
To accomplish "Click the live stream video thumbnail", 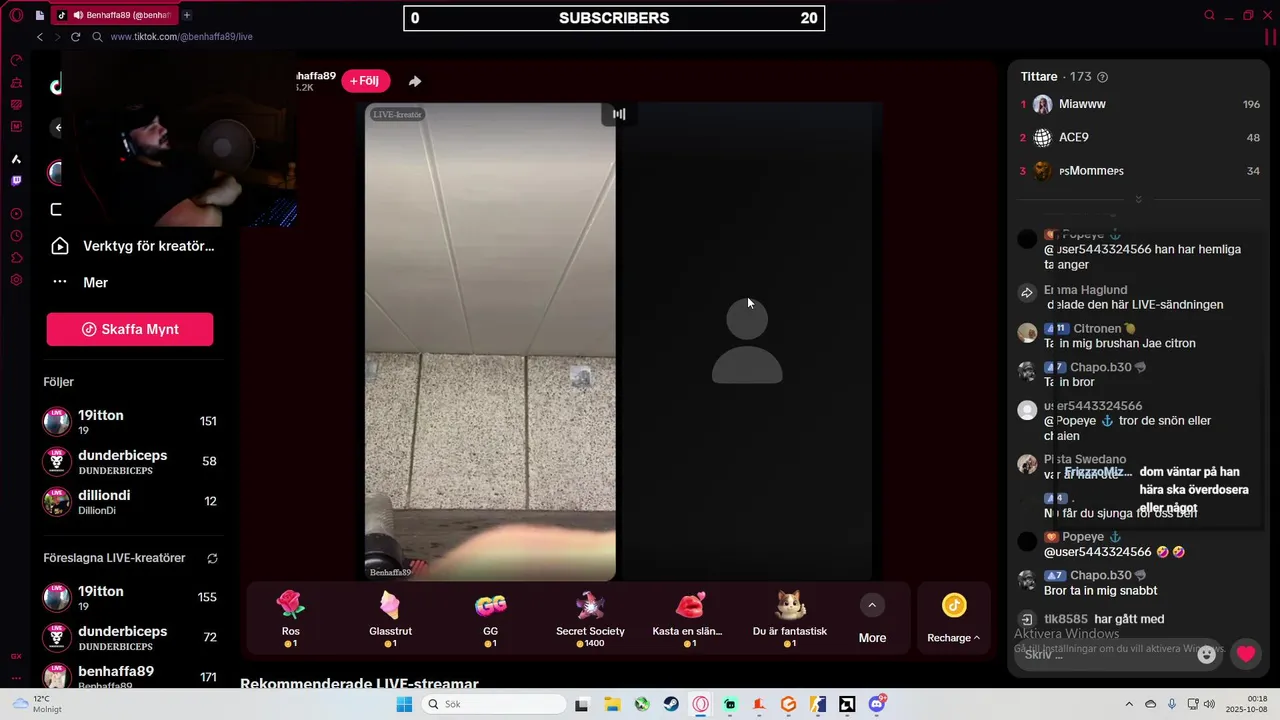I will click(490, 342).
